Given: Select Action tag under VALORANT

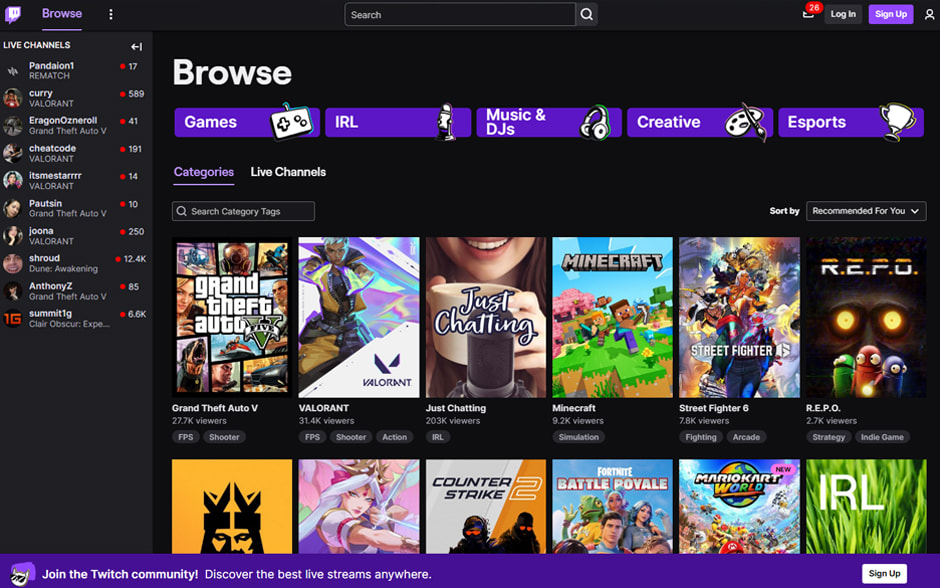Looking at the screenshot, I should [x=394, y=437].
